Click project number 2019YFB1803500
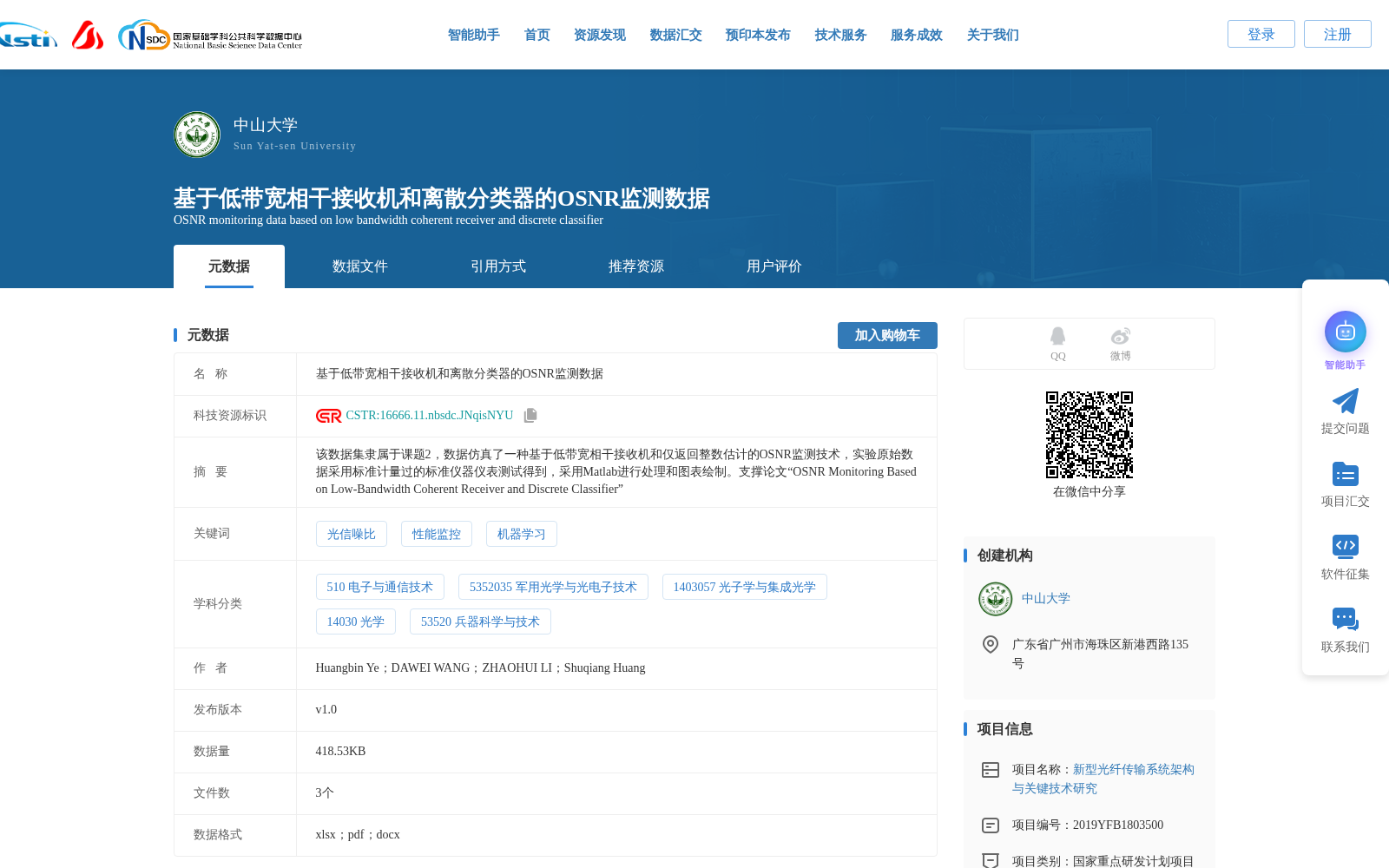1389x868 pixels. [1118, 825]
